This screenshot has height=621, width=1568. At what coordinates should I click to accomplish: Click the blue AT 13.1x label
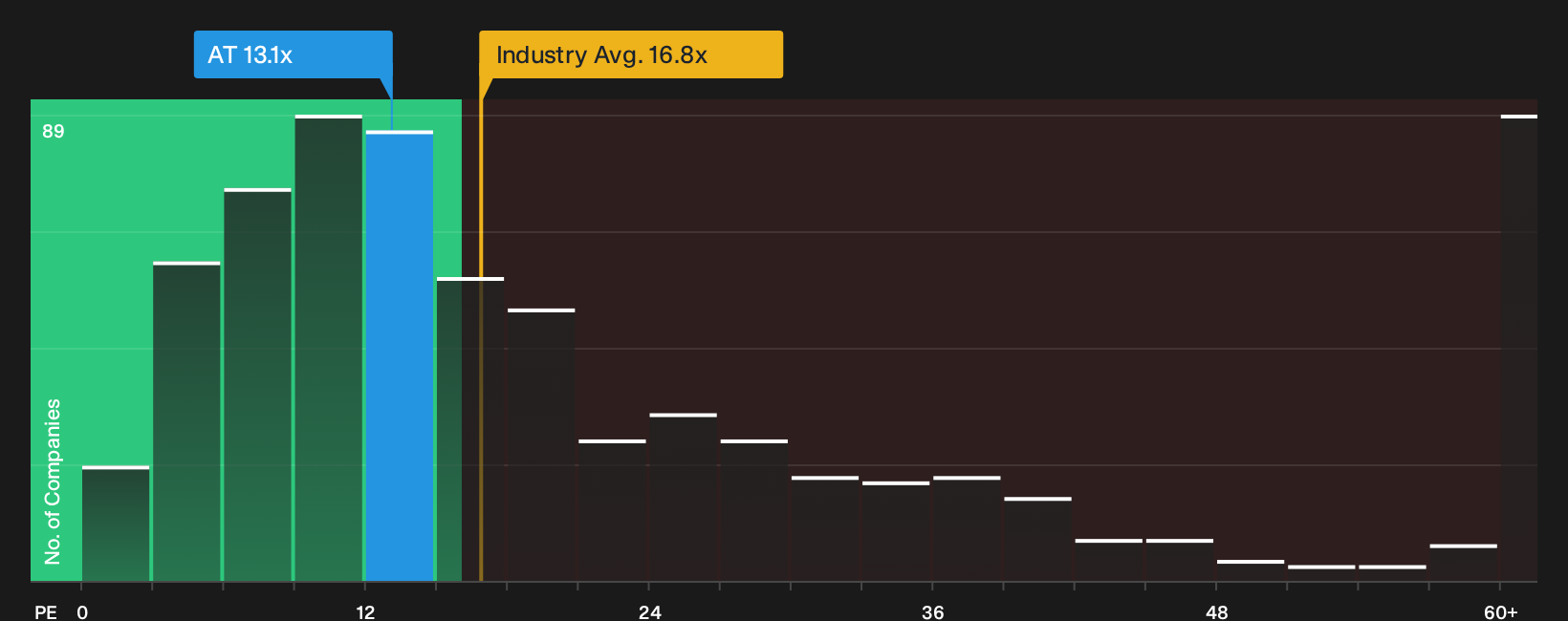point(293,54)
